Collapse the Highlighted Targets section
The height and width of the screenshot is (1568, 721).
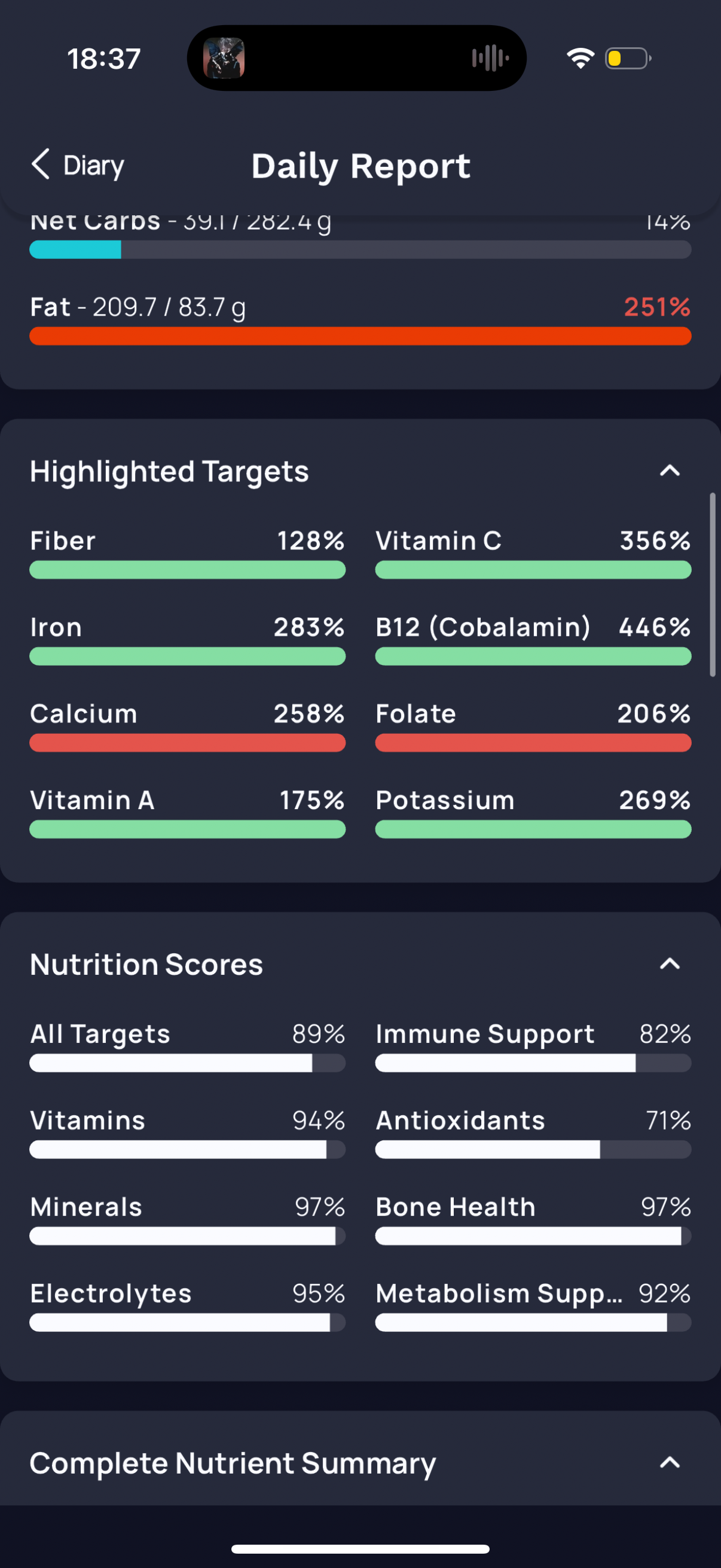[670, 471]
